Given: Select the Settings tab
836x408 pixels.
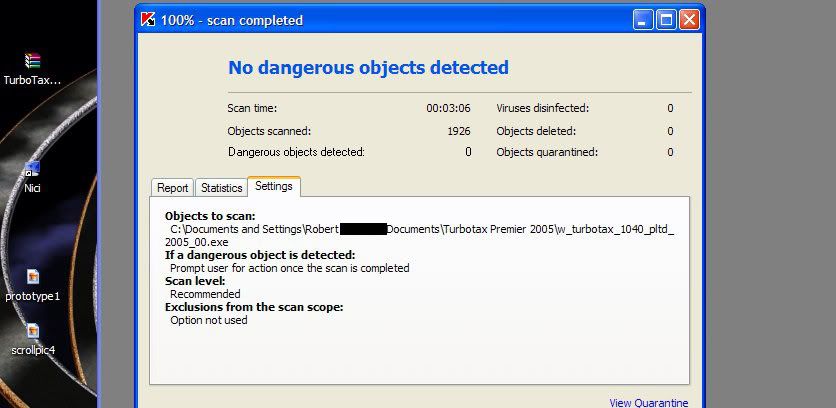Looking at the screenshot, I should 274,186.
